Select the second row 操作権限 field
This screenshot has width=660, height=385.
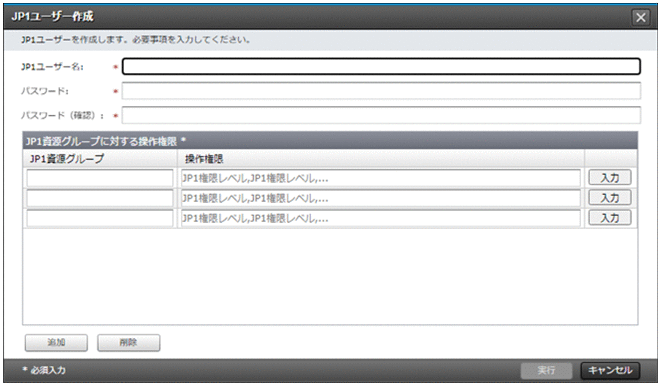coord(381,198)
